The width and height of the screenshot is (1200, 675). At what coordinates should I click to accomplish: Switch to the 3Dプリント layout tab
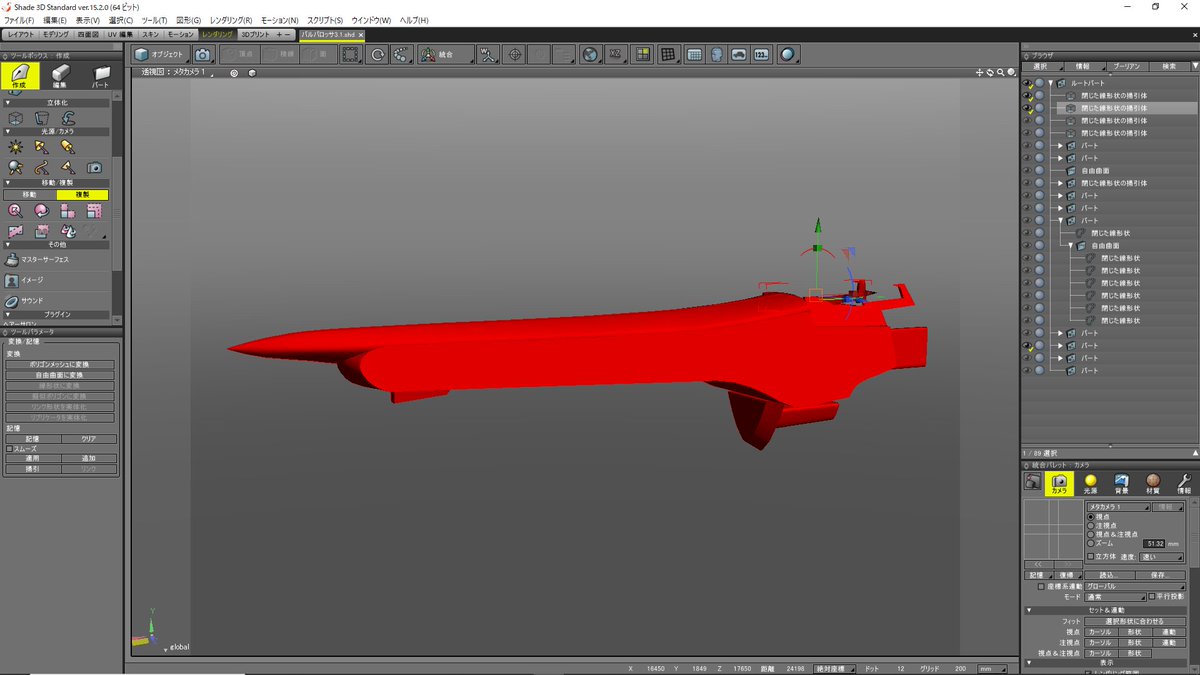click(x=255, y=34)
